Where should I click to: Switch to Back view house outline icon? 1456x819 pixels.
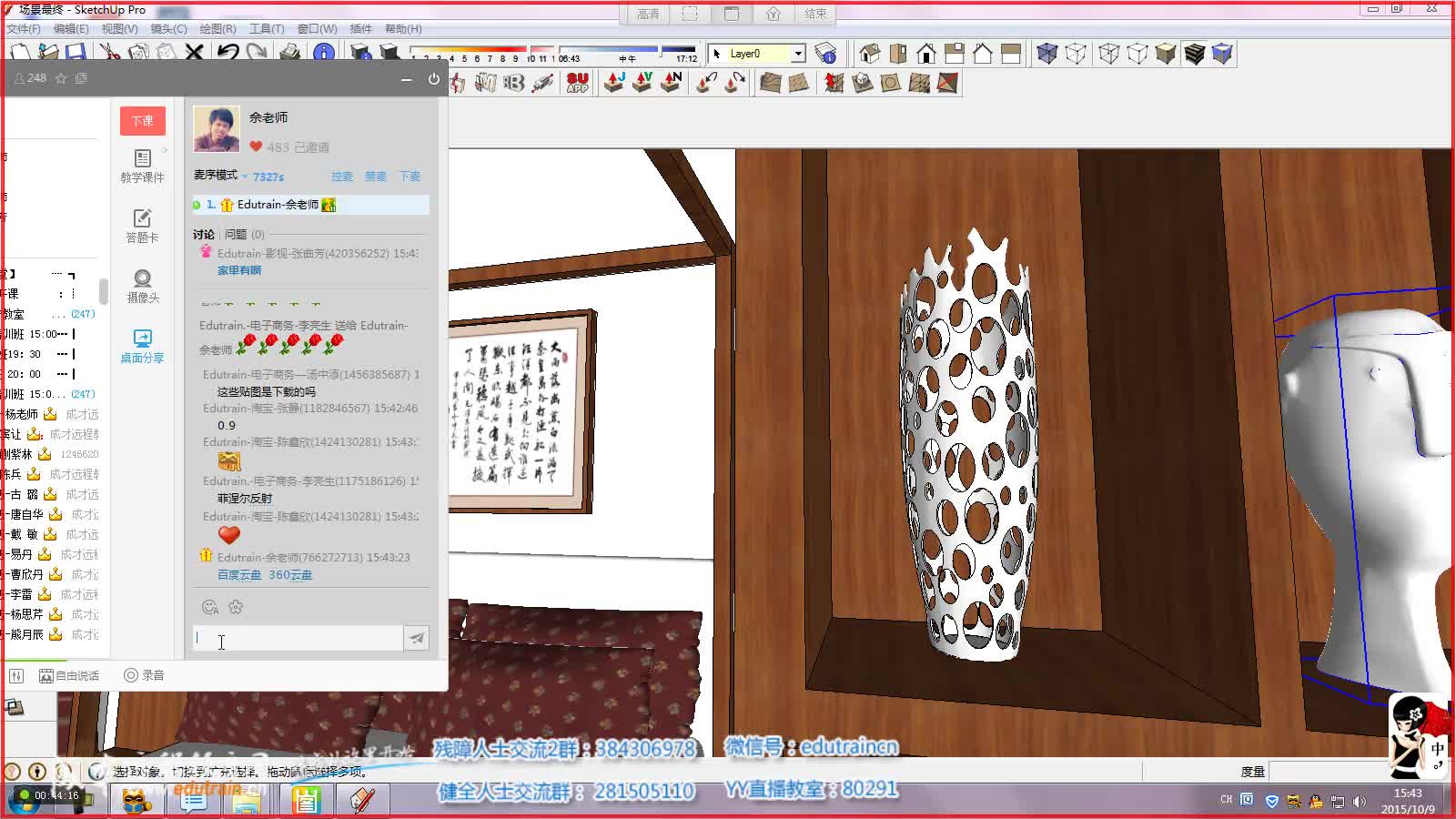982,54
